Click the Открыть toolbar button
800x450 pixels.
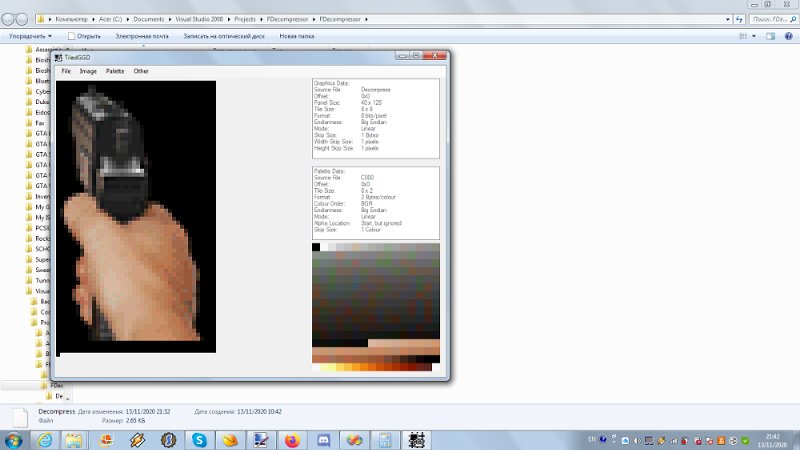coord(84,36)
